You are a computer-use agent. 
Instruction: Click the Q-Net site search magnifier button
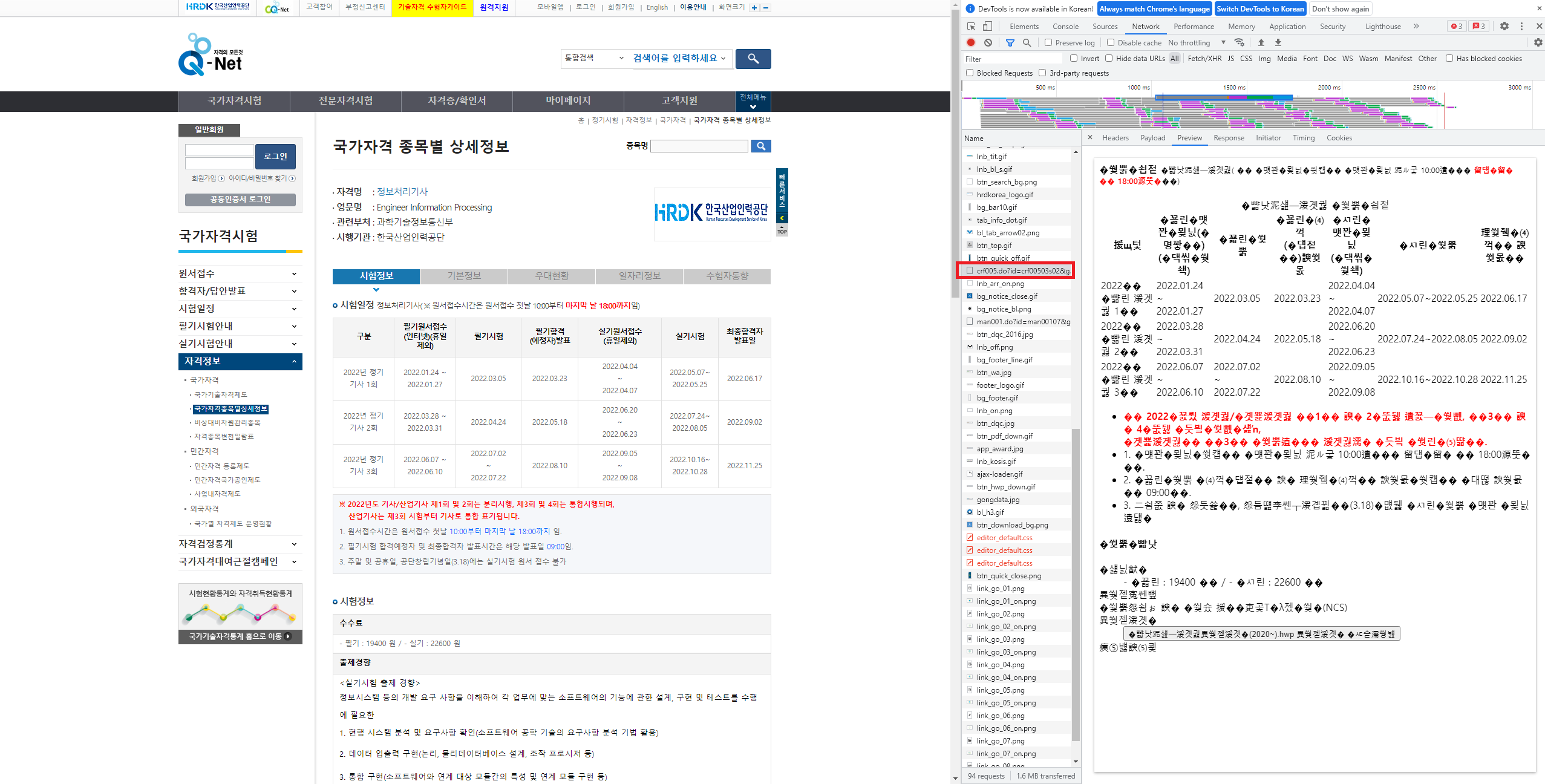pos(753,59)
